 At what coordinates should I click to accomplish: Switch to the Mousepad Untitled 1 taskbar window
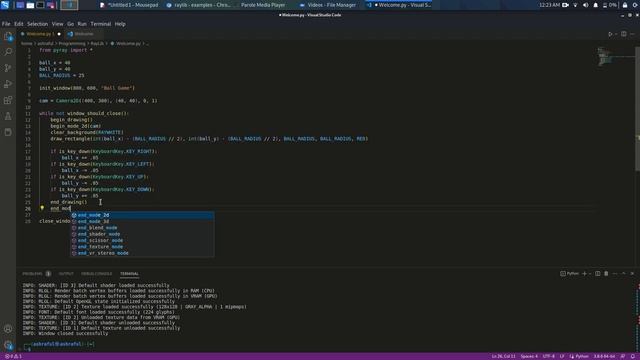coord(129,5)
